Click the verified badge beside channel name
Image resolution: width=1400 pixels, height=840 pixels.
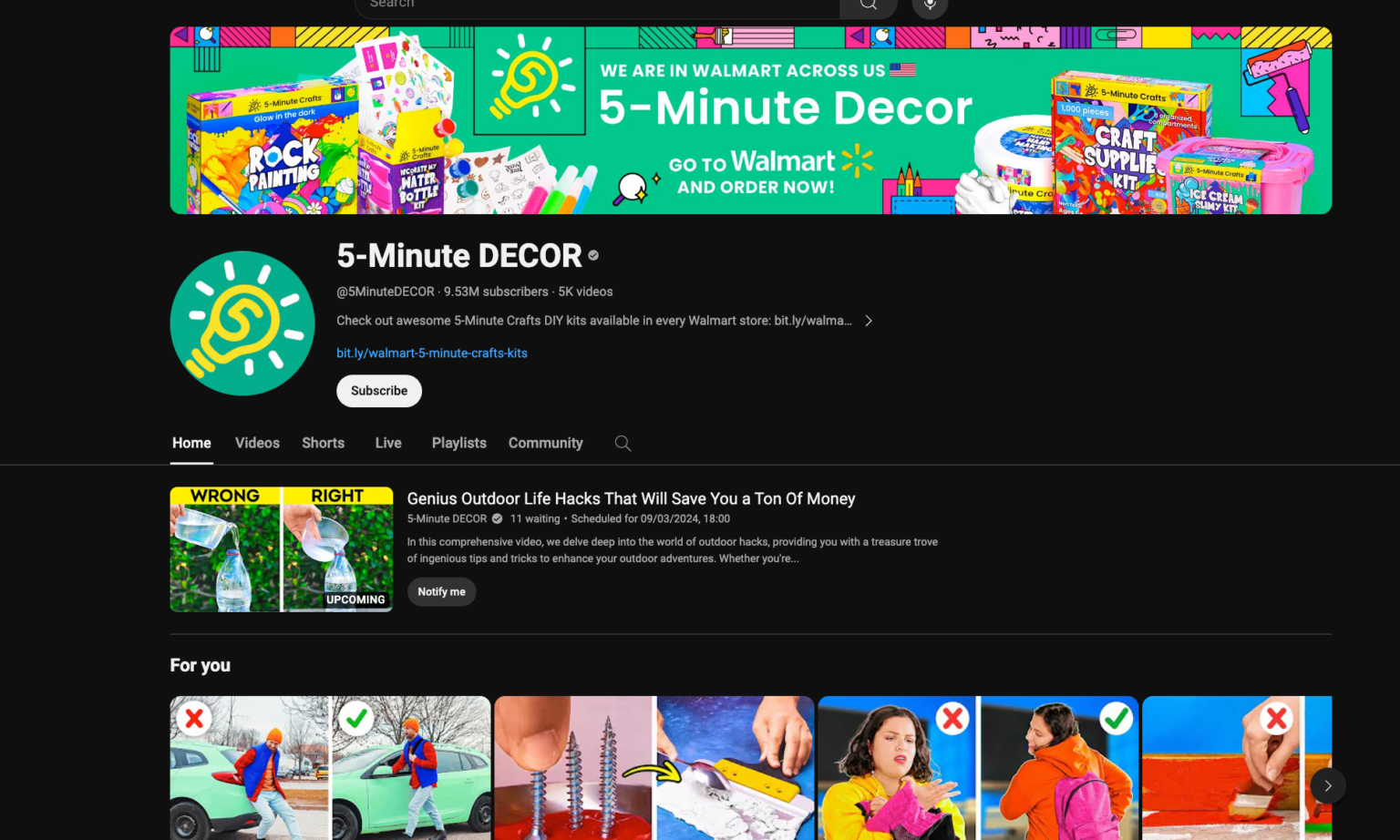click(x=593, y=256)
